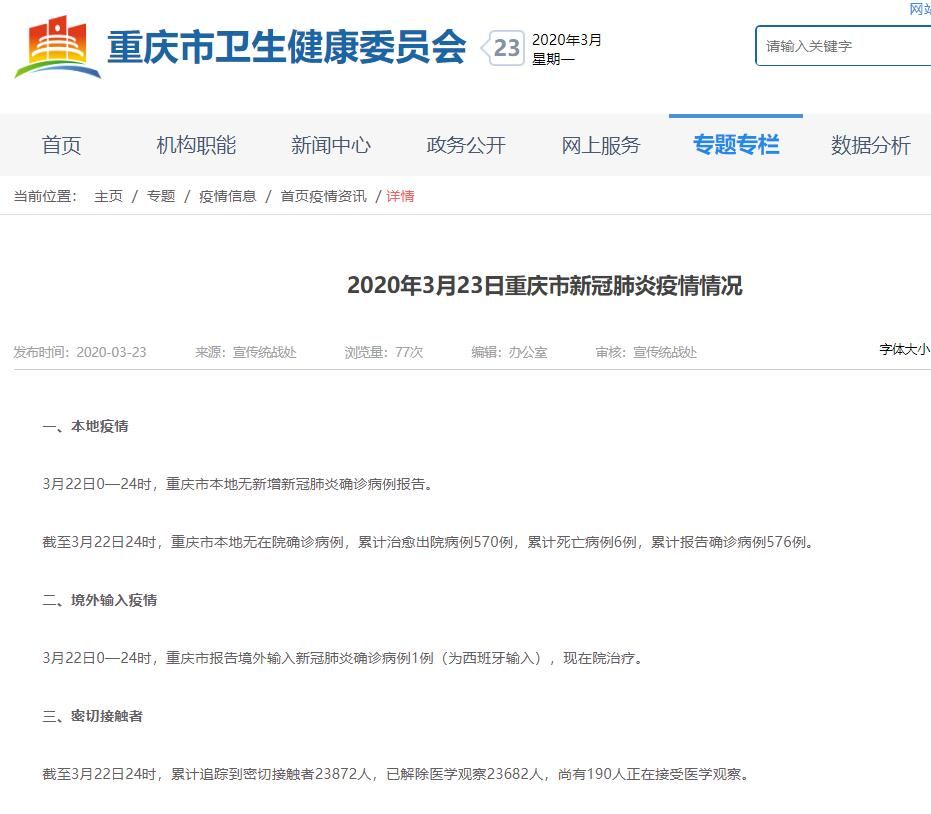Type in the 请输入关键字 search field
The width and height of the screenshot is (931, 814).
click(x=845, y=46)
